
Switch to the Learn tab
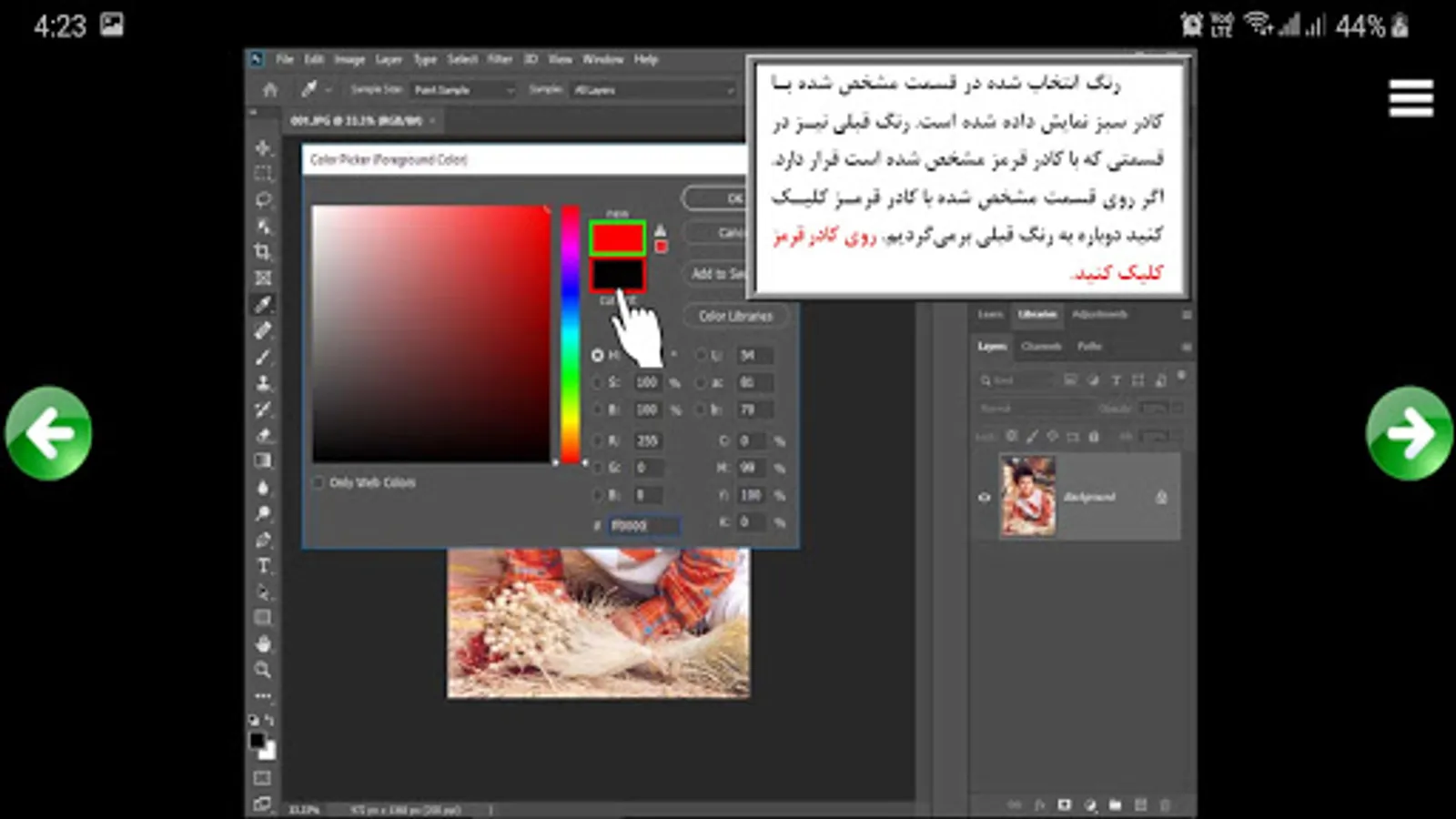990,315
